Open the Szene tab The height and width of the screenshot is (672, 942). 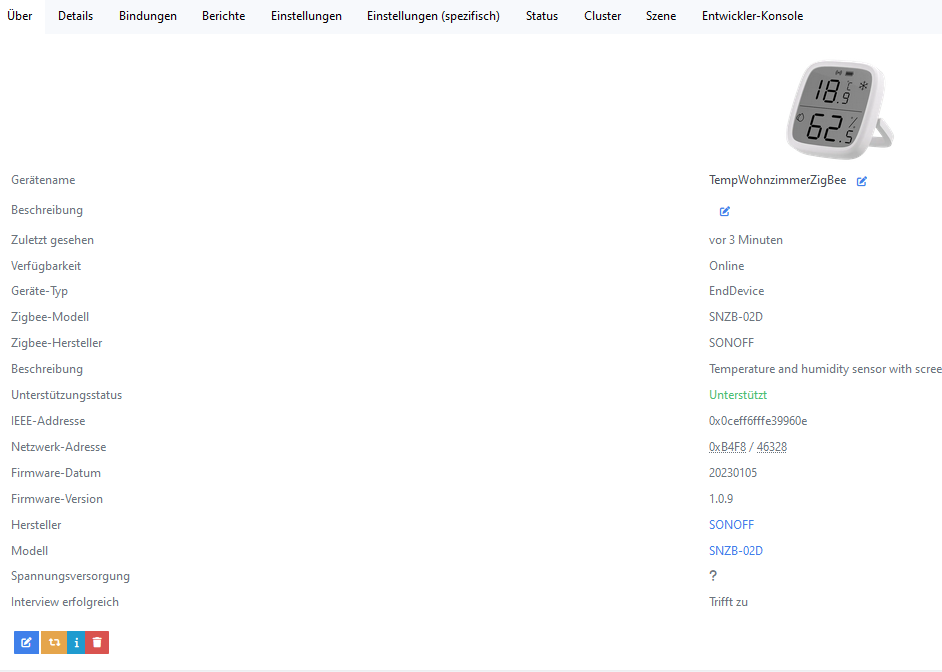click(x=661, y=16)
